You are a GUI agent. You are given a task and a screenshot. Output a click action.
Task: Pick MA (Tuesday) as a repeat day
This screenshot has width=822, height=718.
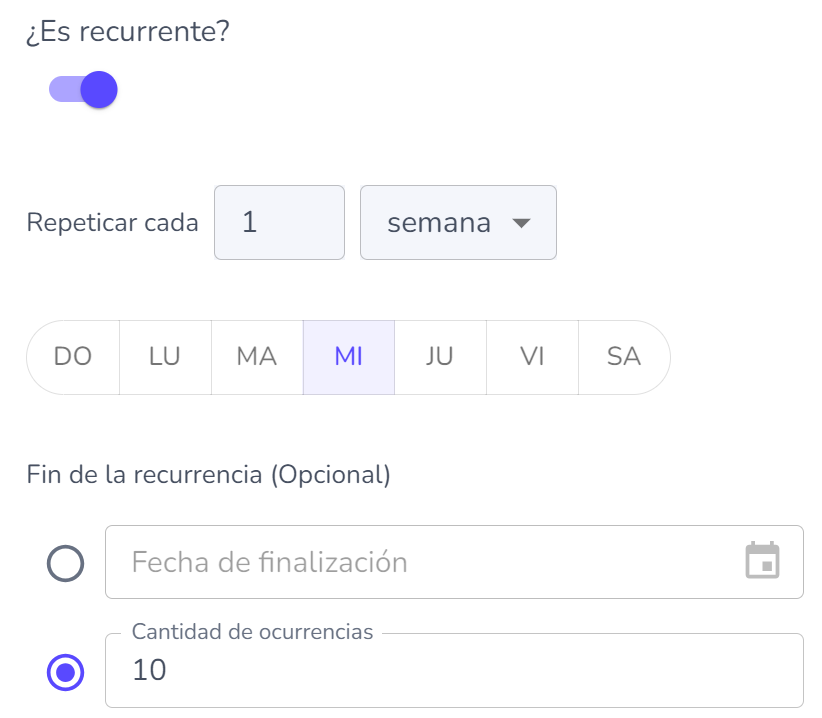pos(257,357)
